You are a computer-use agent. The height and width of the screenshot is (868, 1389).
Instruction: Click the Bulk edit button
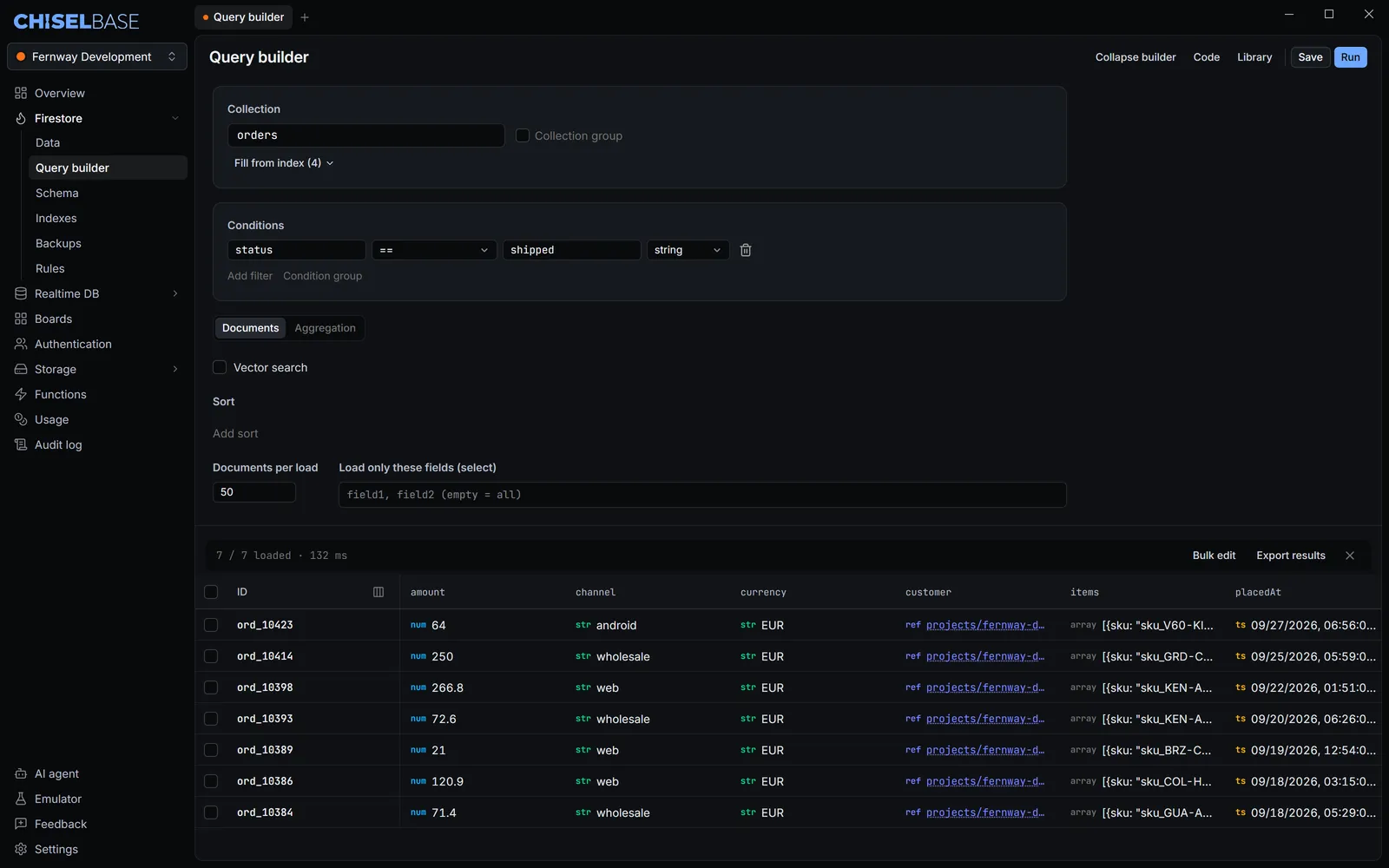1214,556
